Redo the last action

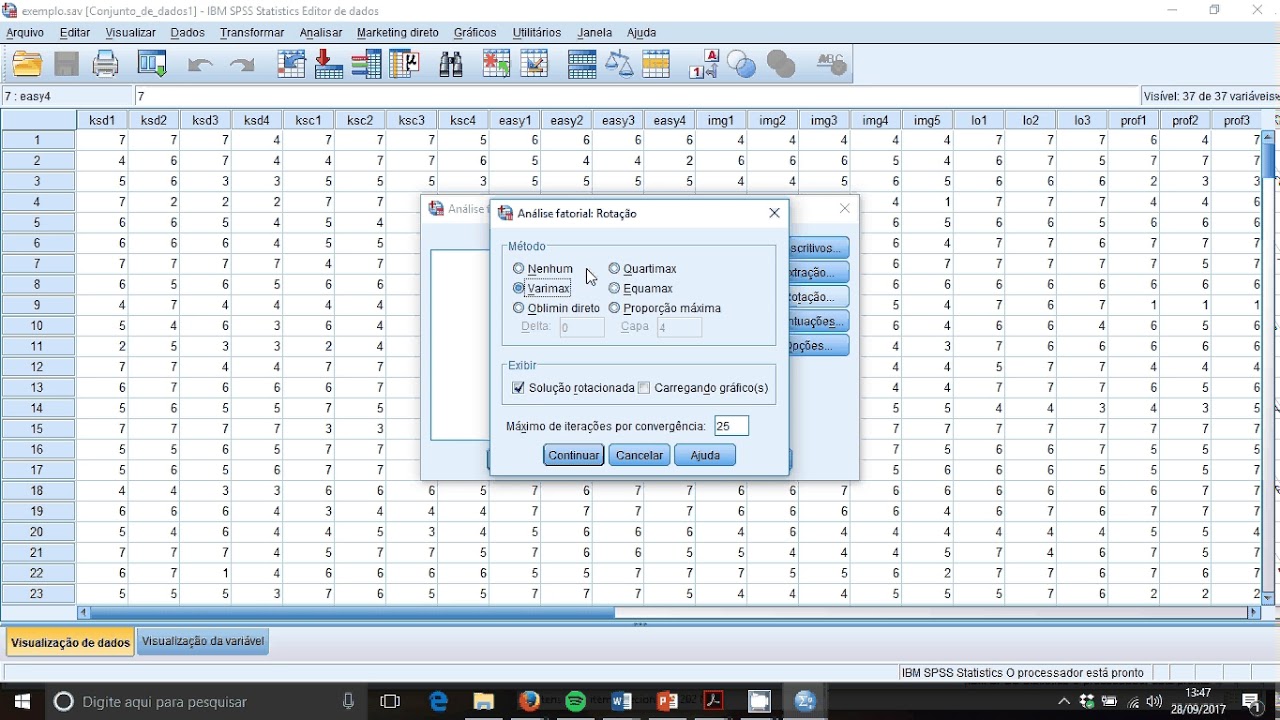click(x=242, y=65)
